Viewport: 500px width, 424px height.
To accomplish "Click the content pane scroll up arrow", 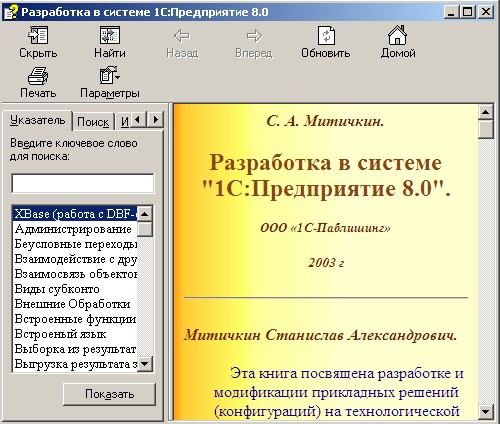I will (x=485, y=112).
